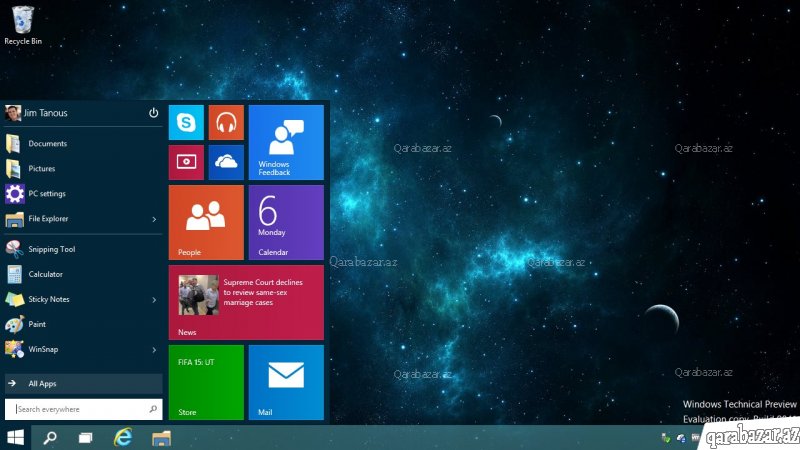Launch Calculator
This screenshot has width=800, height=450.
click(83, 274)
